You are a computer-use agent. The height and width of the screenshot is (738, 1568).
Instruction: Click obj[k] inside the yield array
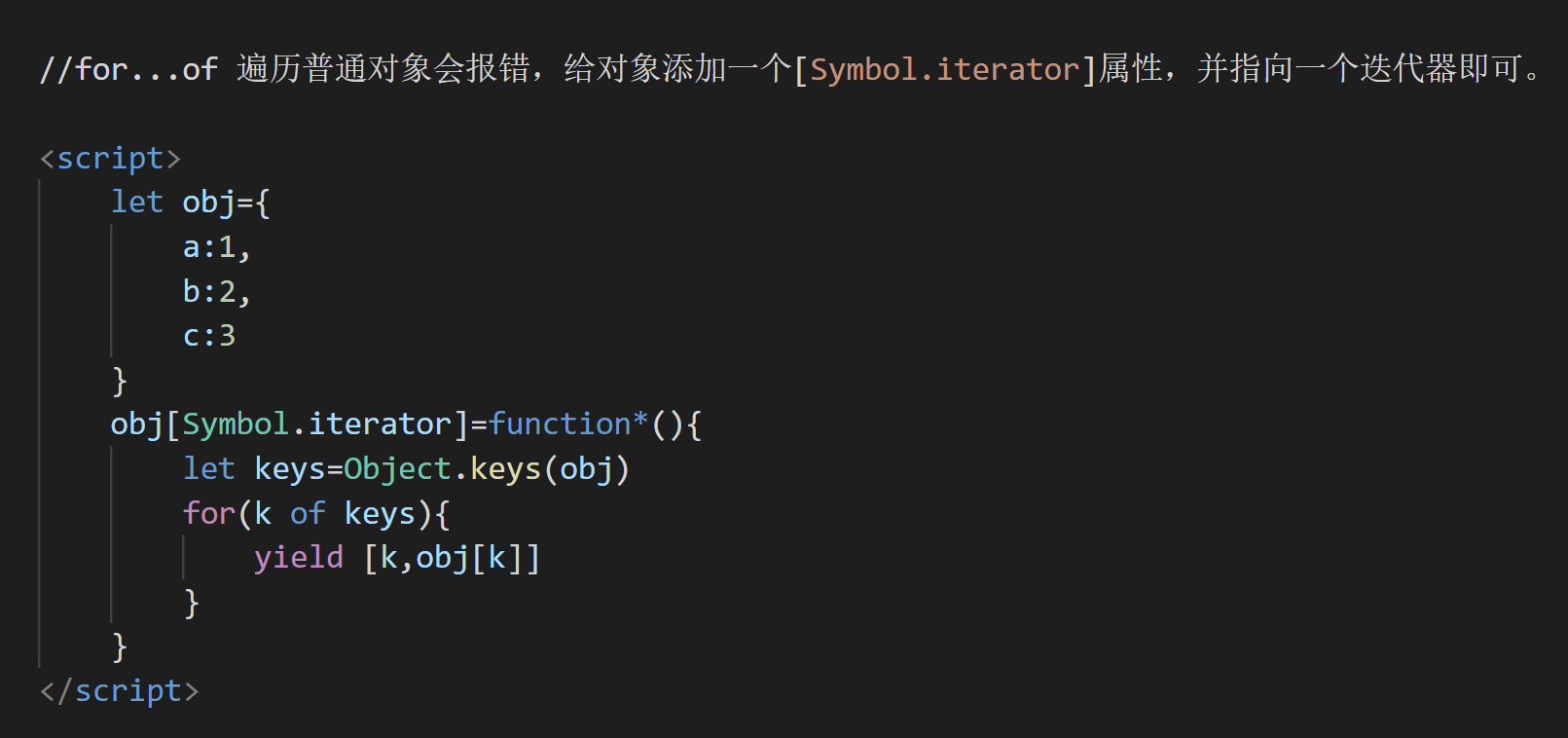[x=470, y=558]
